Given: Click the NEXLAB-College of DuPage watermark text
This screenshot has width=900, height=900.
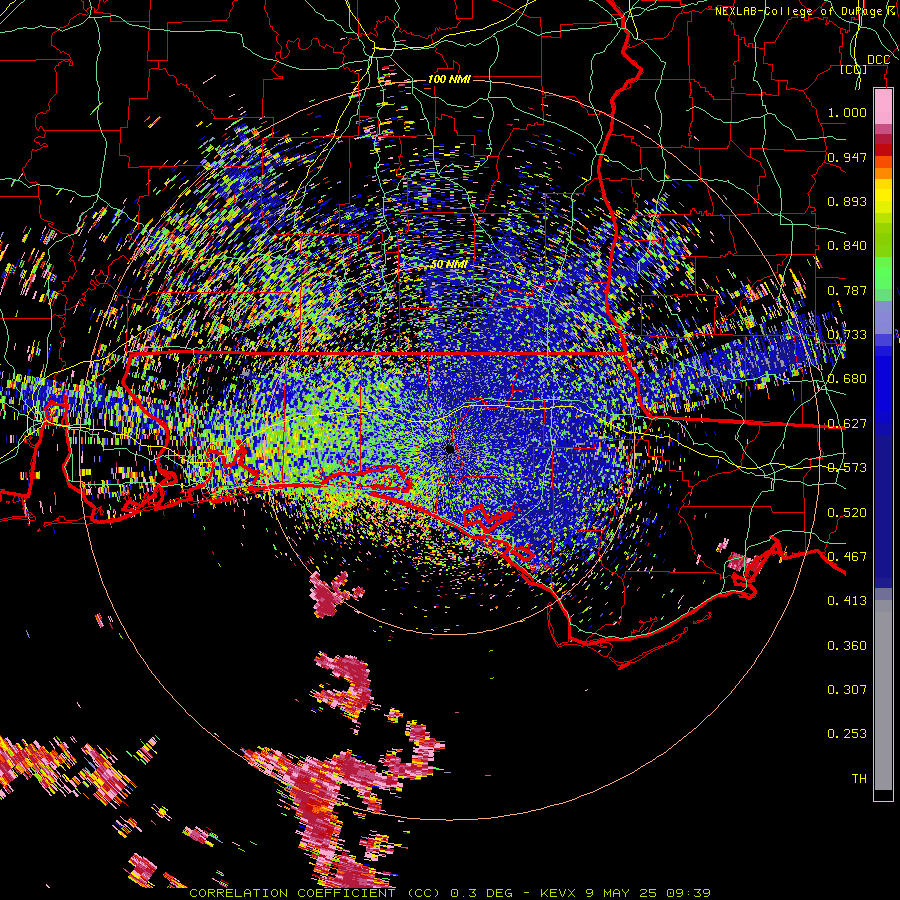Looking at the screenshot, I should point(806,11).
